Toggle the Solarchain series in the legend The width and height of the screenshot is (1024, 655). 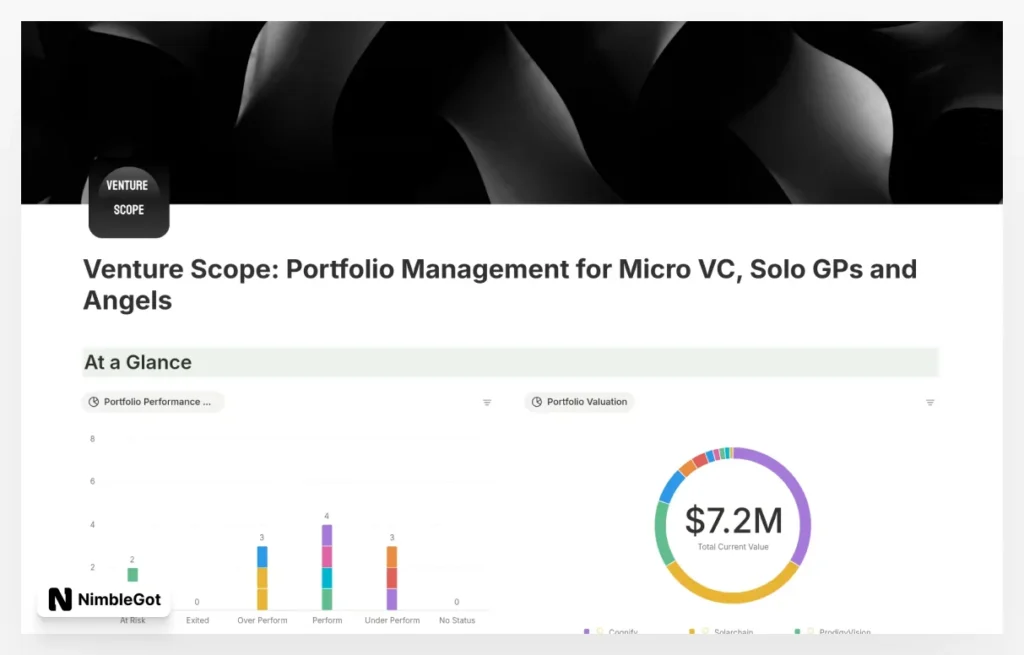pyautogui.click(x=735, y=631)
